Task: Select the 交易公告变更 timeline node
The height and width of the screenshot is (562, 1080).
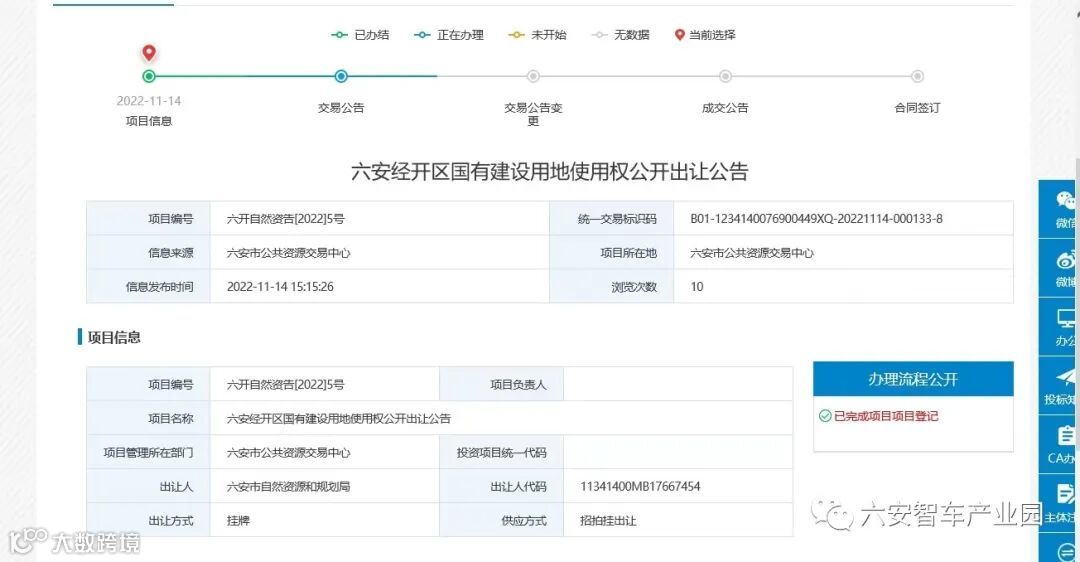Action: [533, 76]
